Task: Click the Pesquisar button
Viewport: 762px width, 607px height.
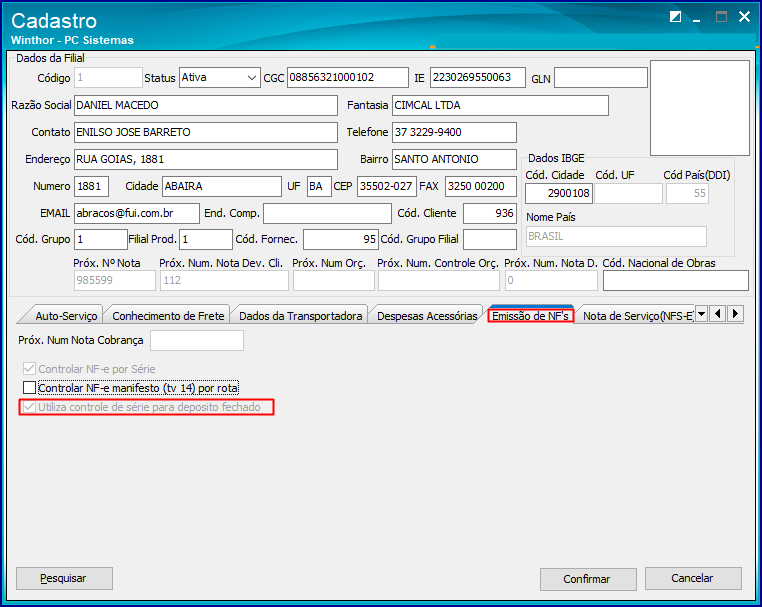Action: (64, 578)
